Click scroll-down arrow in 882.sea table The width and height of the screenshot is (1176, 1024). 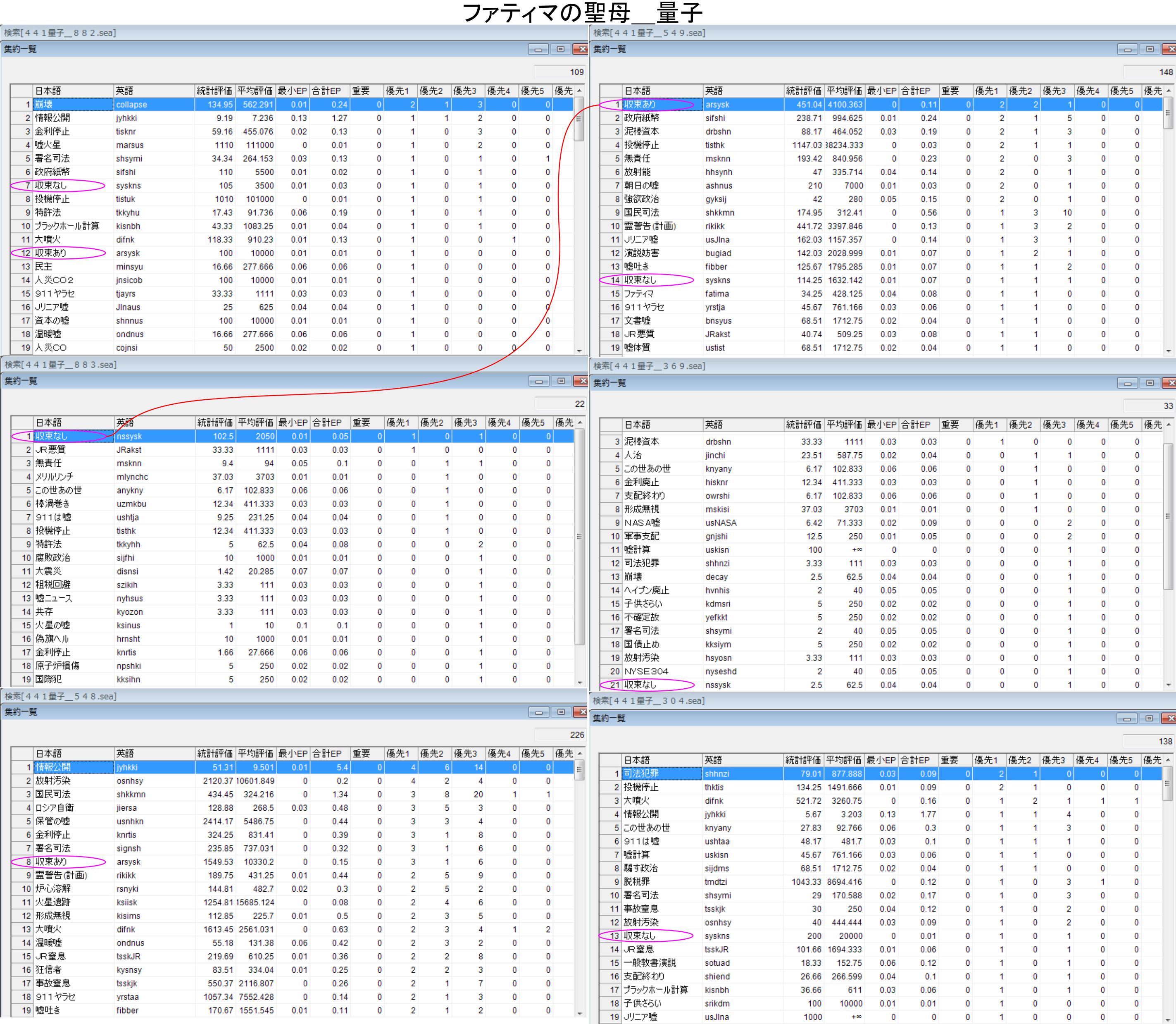(579, 350)
